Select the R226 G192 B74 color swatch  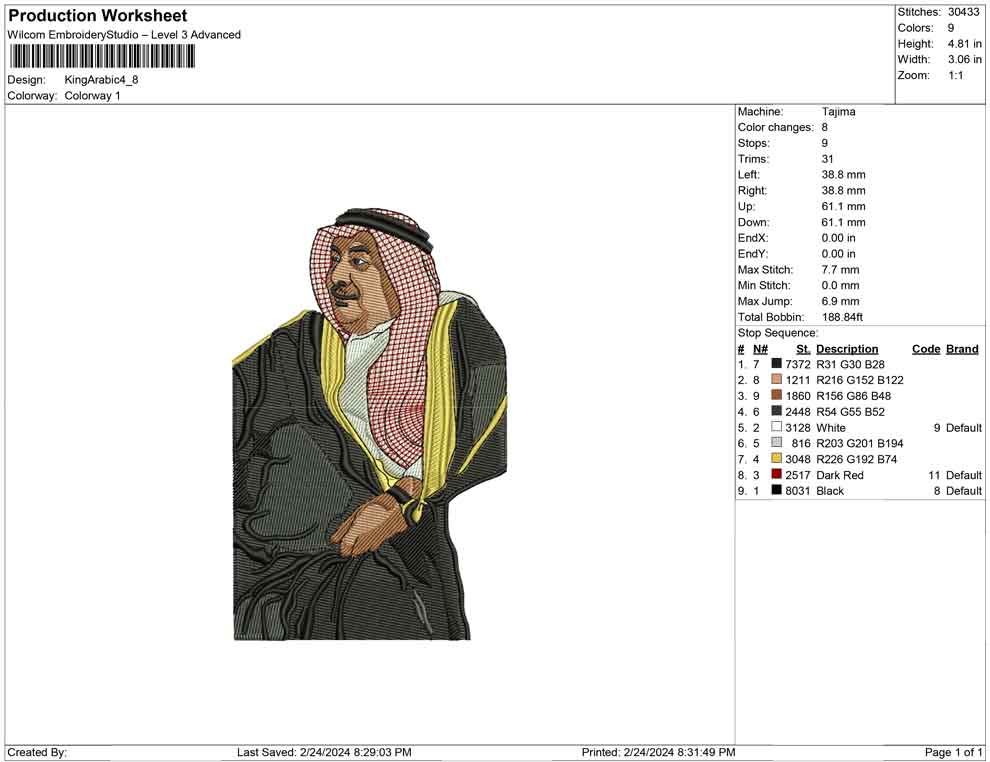click(x=777, y=458)
